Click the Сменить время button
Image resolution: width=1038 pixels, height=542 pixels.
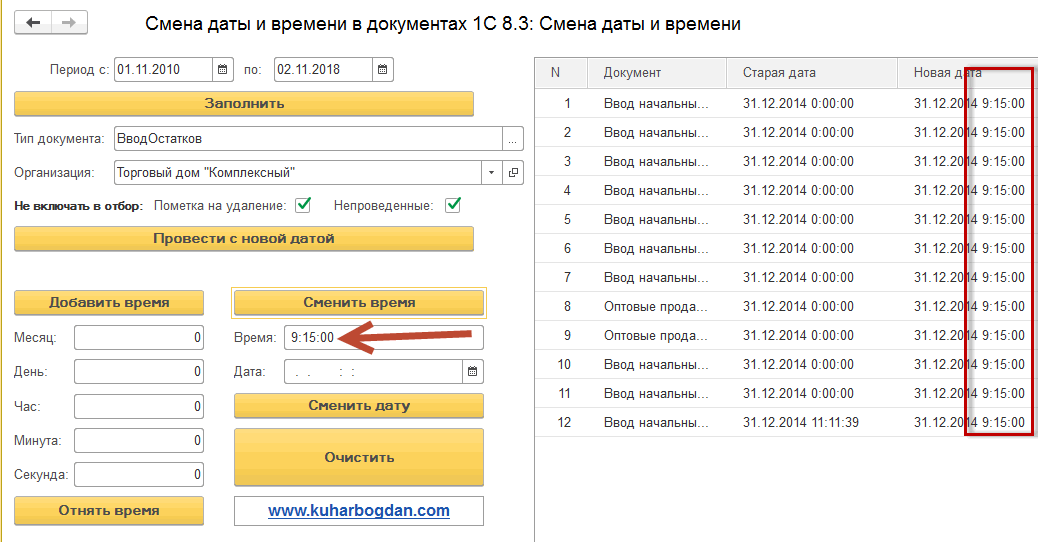click(359, 303)
